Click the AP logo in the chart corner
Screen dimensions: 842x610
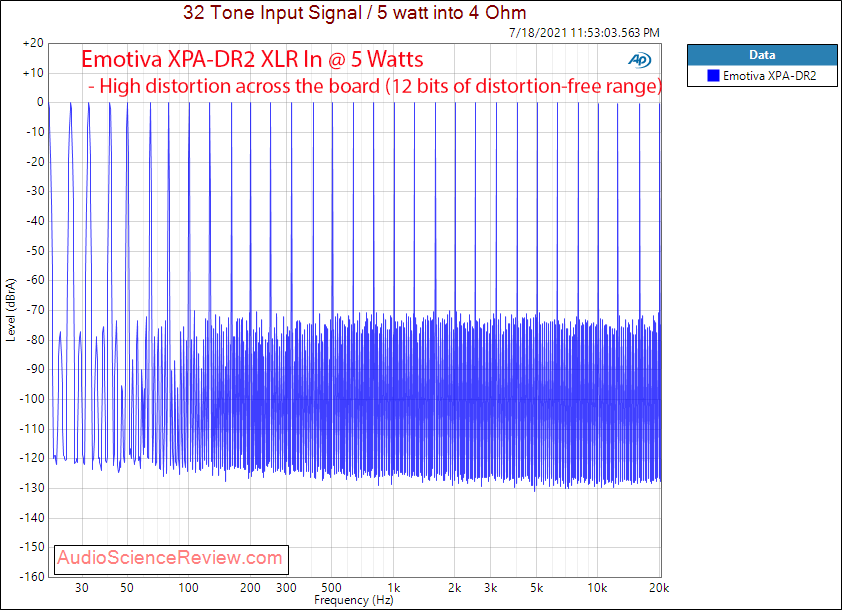(640, 60)
